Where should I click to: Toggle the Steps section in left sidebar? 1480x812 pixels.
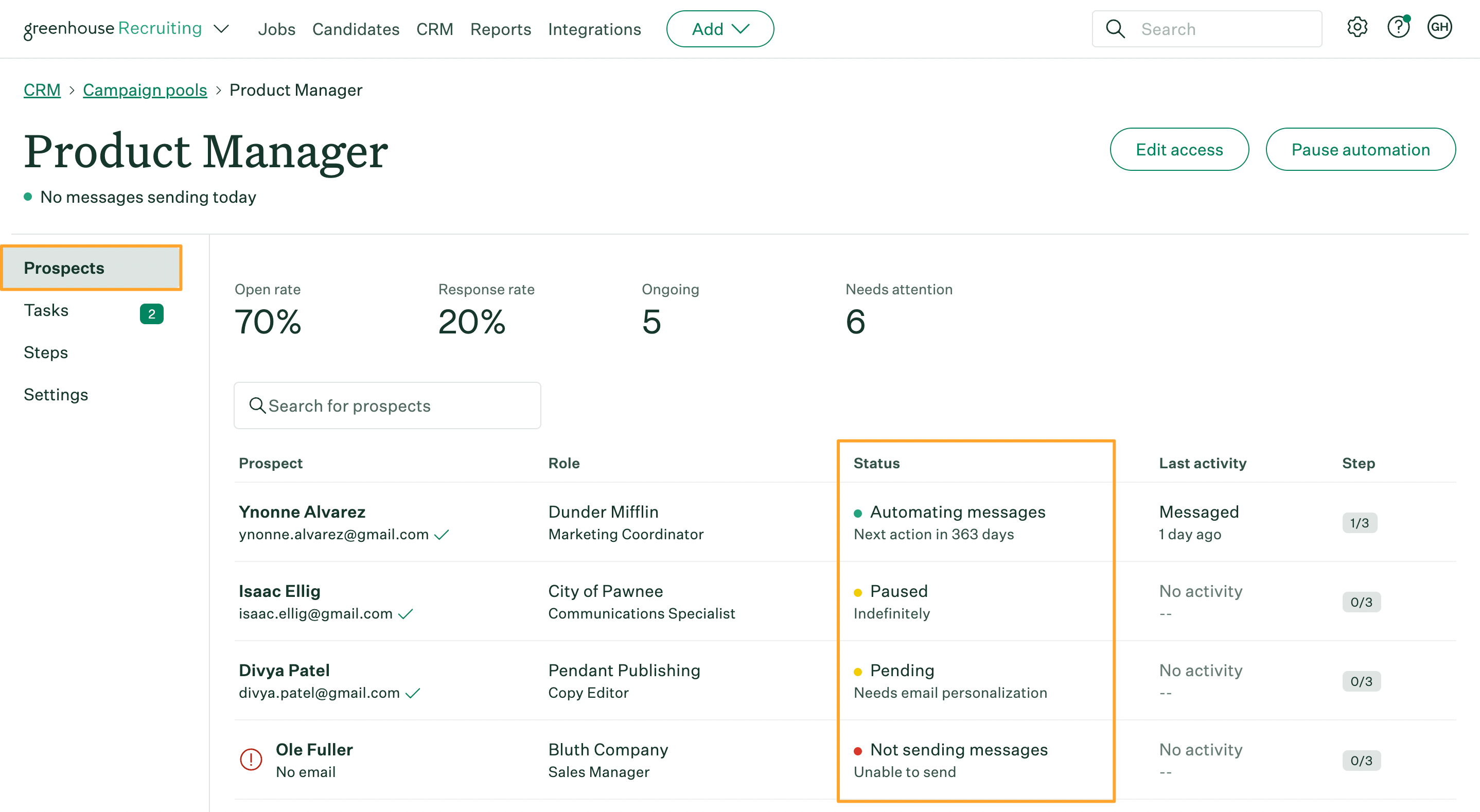click(46, 352)
